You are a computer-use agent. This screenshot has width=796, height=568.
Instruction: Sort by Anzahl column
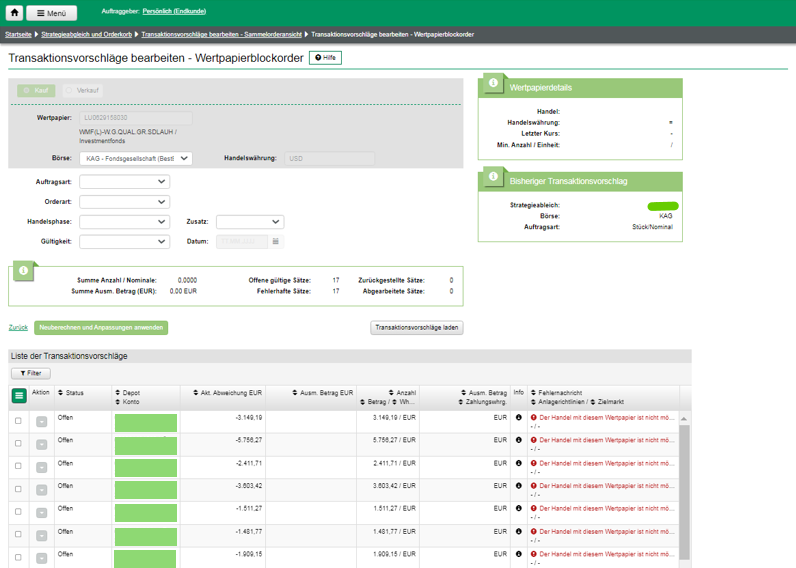402,393
